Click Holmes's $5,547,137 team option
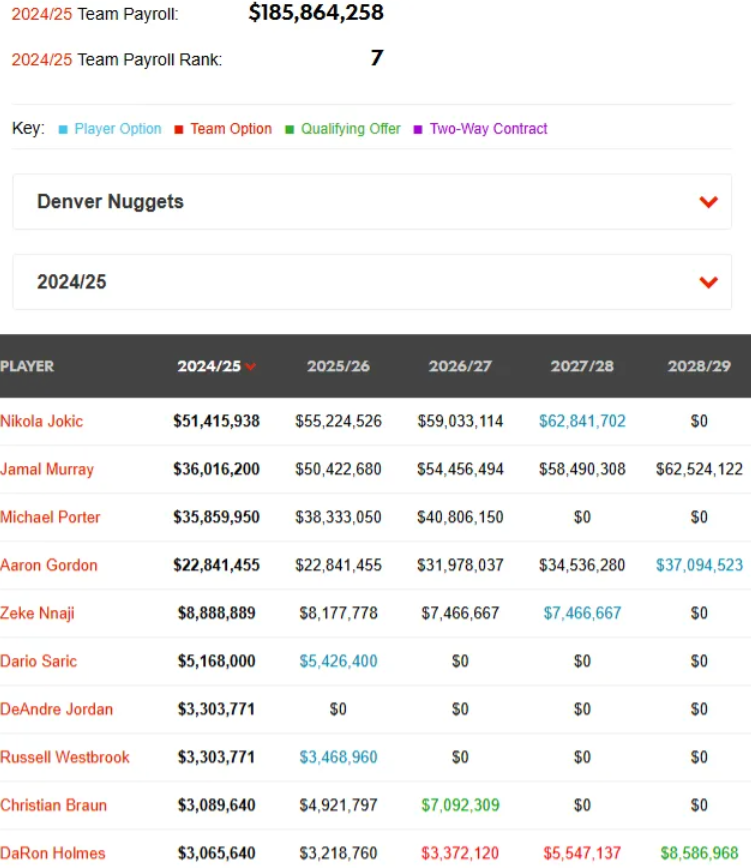 582,853
